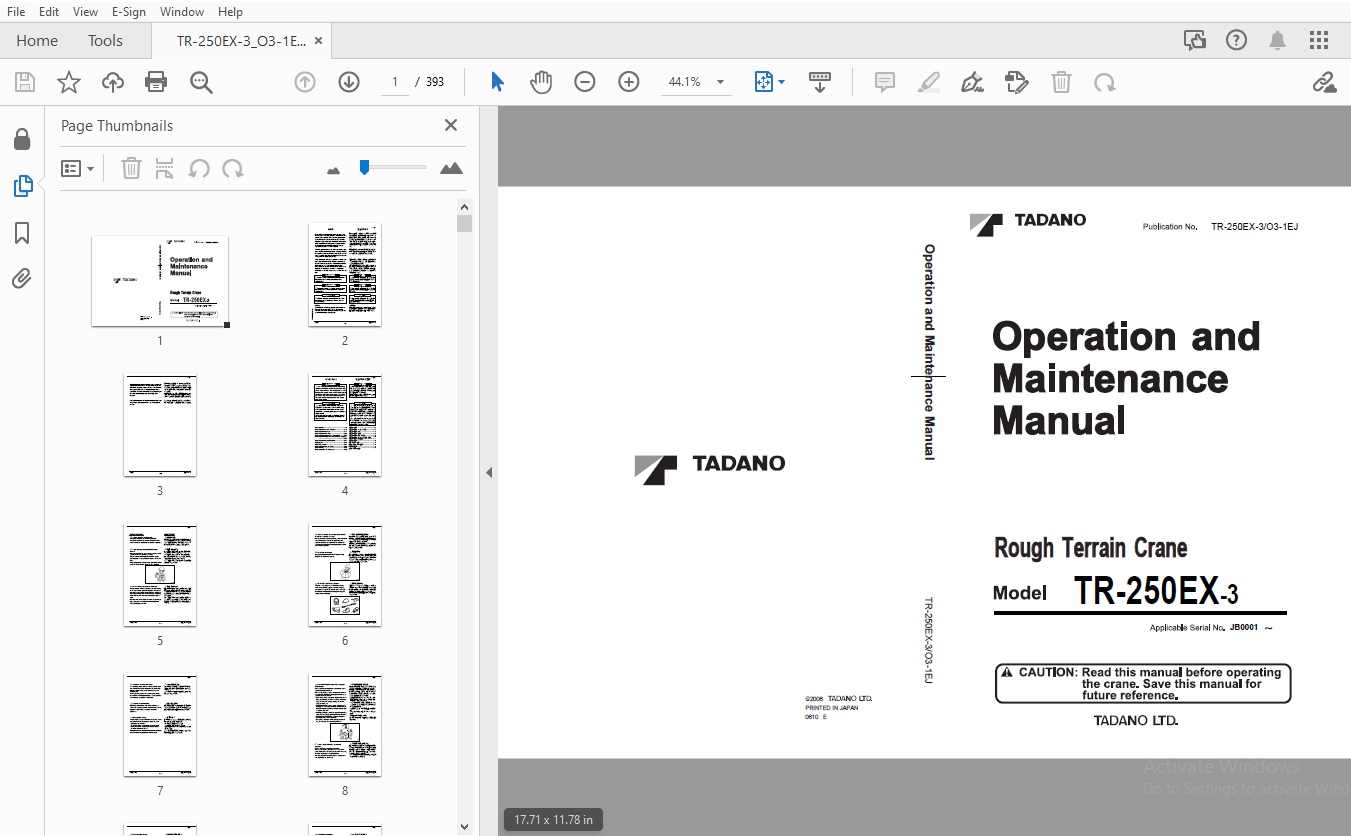Go to the next page

click(349, 82)
